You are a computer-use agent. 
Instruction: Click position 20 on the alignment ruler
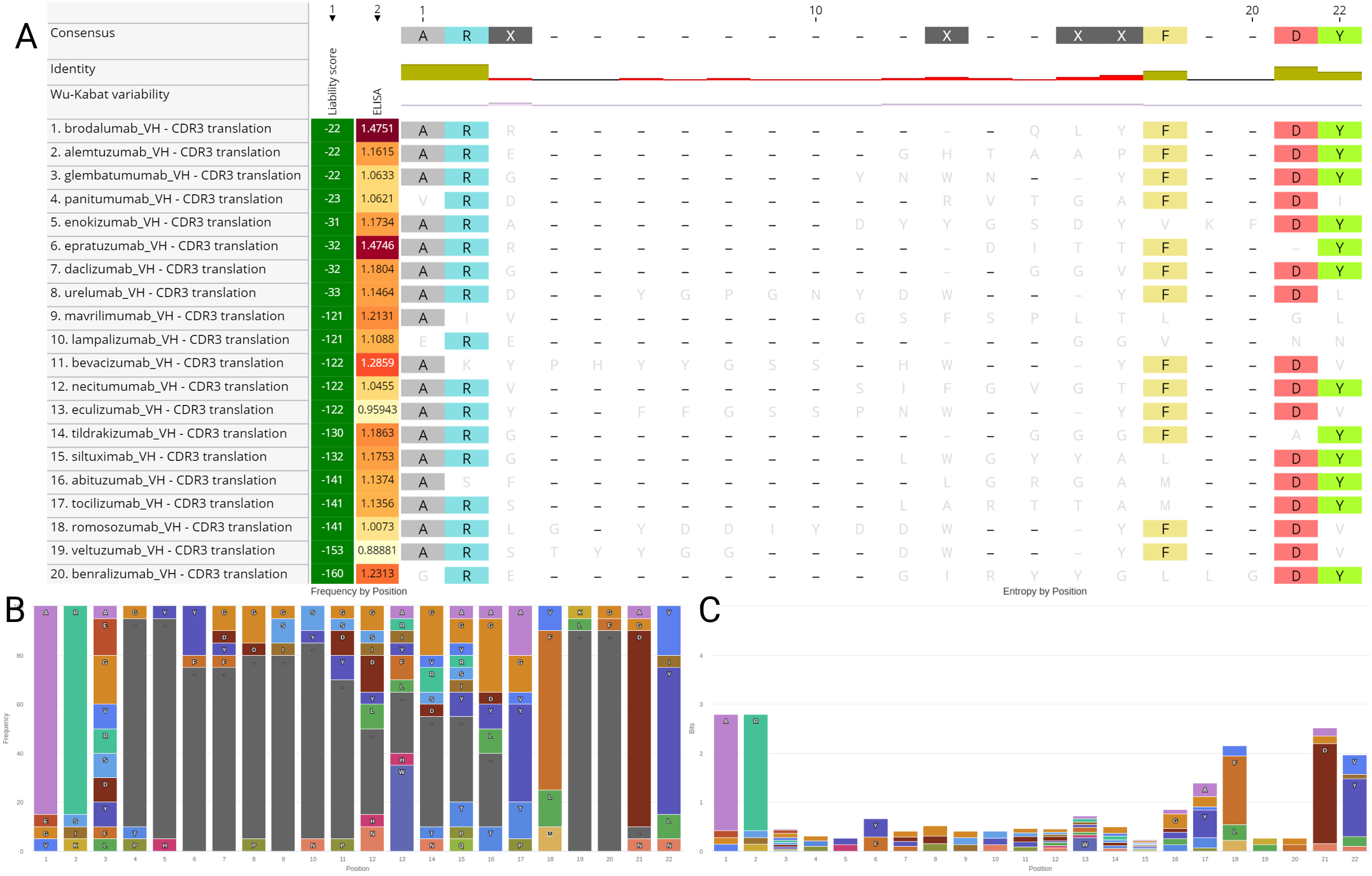point(1252,11)
